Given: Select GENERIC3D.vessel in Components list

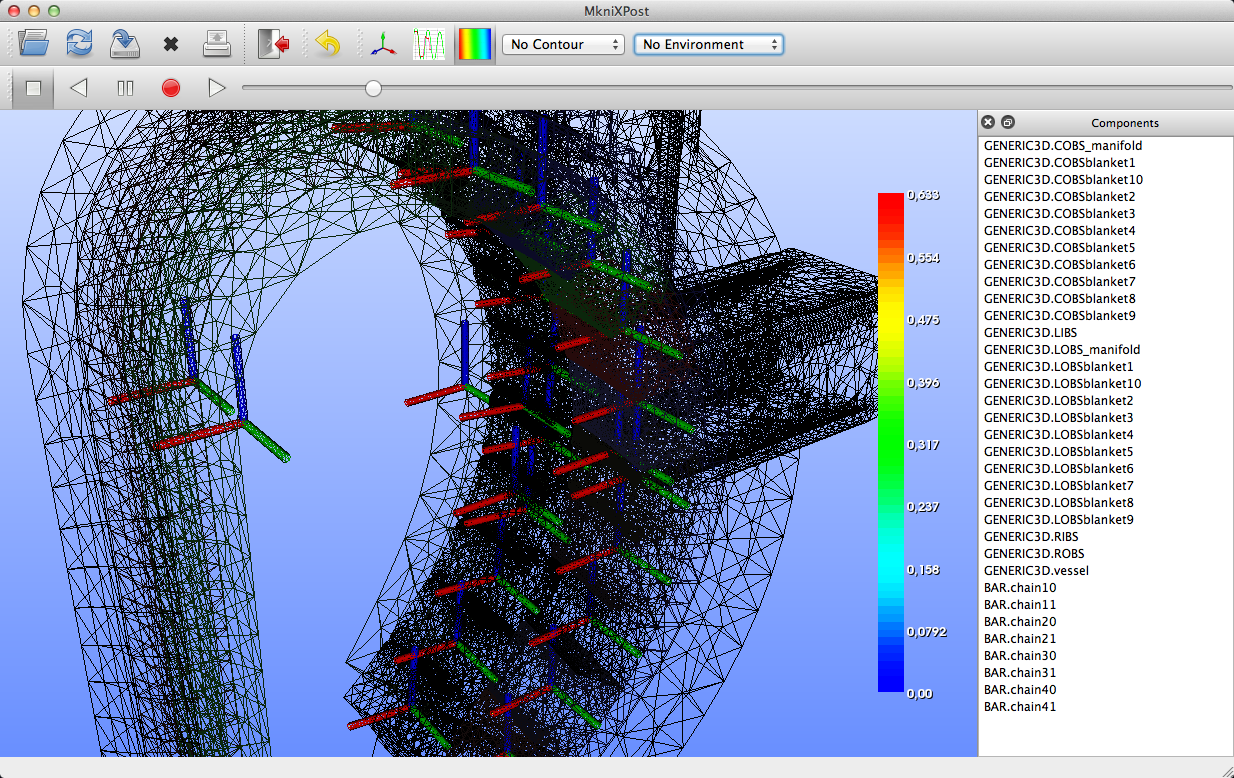Looking at the screenshot, I should [1036, 571].
